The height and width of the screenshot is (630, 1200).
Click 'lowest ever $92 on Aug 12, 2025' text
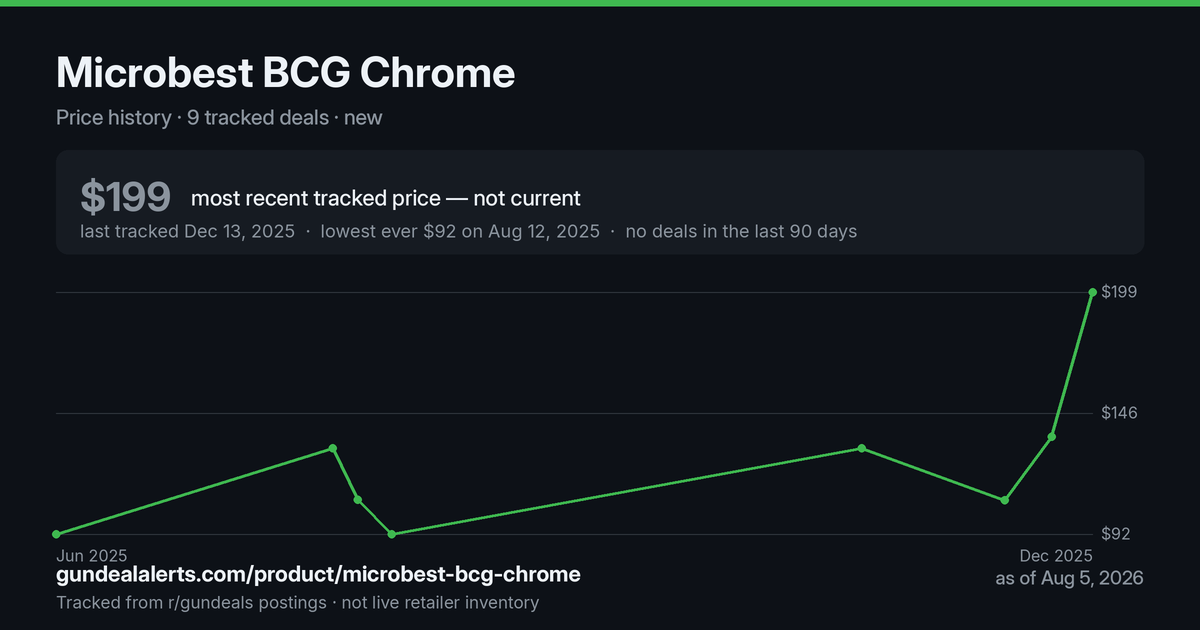(460, 231)
